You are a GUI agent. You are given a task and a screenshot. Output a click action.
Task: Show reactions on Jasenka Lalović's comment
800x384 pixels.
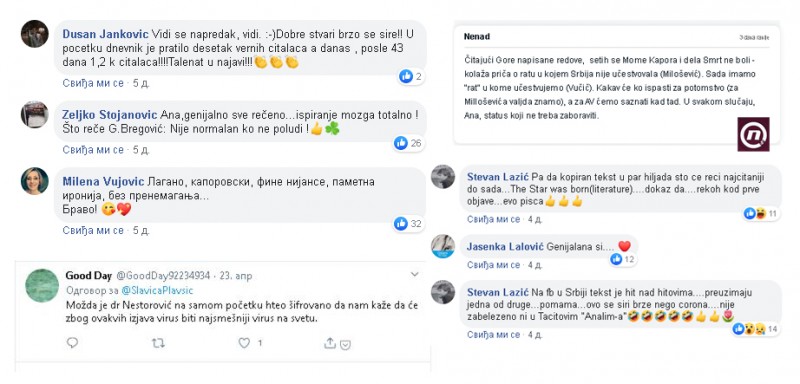coord(622,260)
